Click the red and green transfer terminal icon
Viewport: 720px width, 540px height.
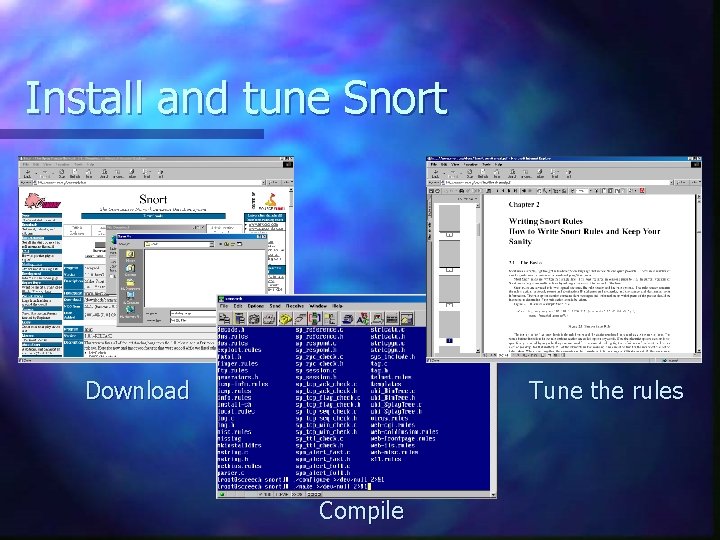pyautogui.click(x=315, y=318)
